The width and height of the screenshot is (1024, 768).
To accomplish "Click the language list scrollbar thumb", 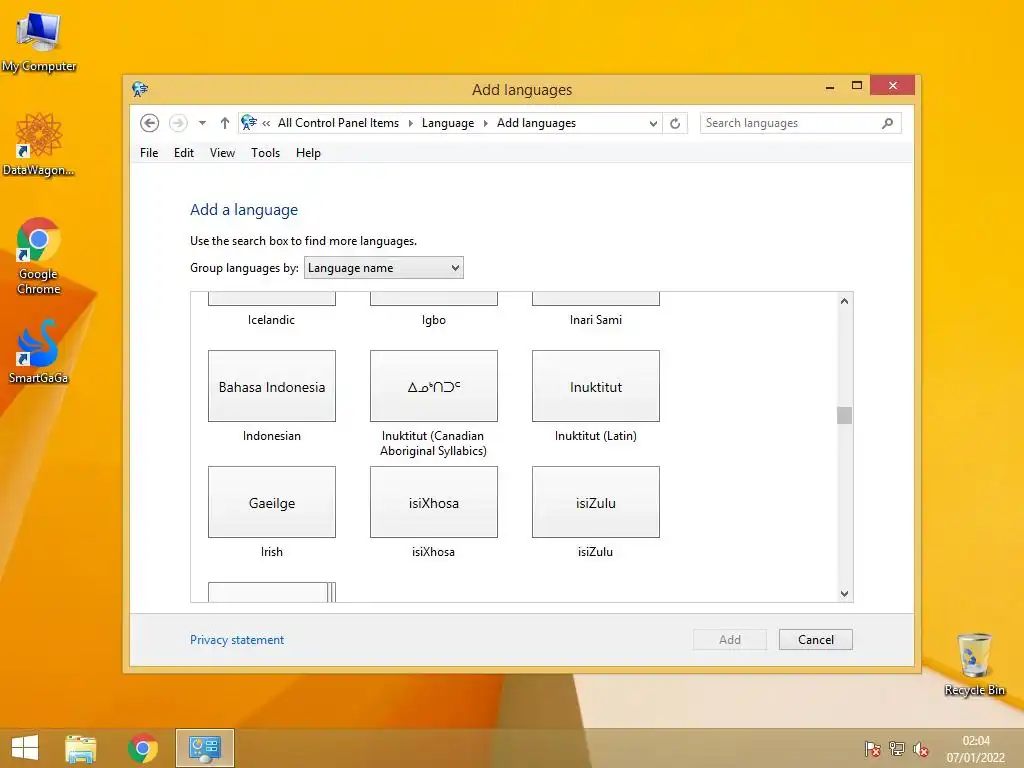I will [x=844, y=415].
